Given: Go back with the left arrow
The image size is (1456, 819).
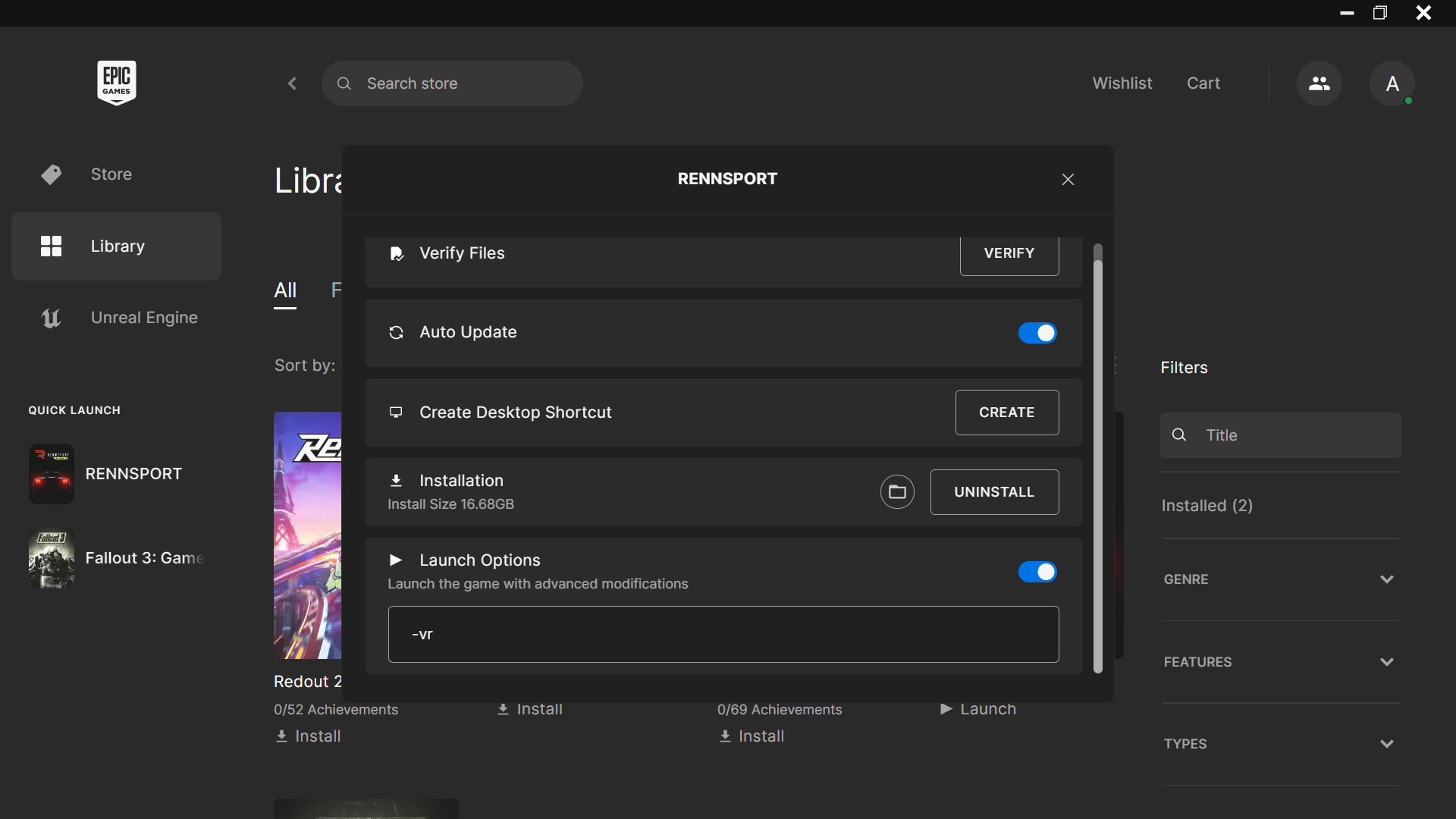Looking at the screenshot, I should (292, 83).
